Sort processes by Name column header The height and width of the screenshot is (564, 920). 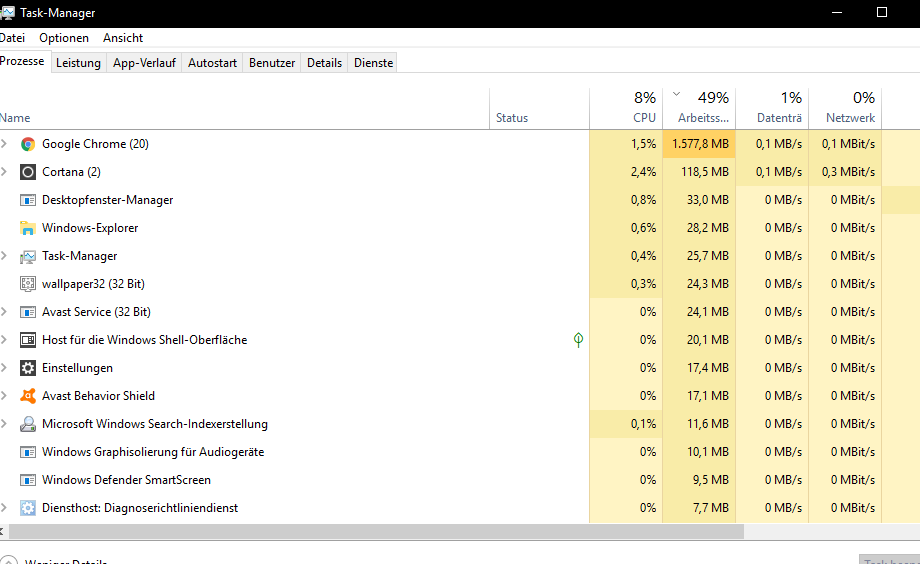click(x=244, y=109)
